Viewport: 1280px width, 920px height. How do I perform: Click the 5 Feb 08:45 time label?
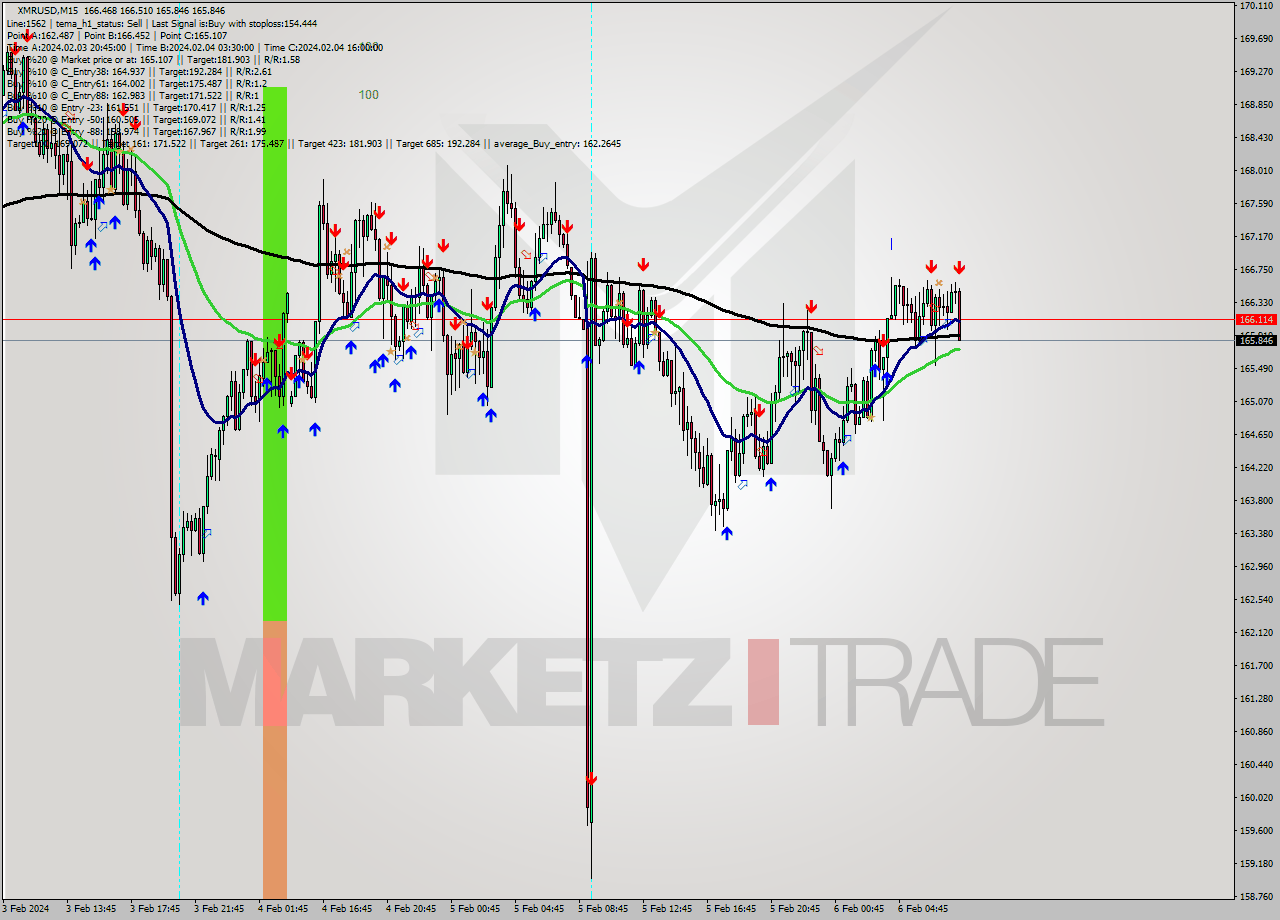(x=603, y=909)
